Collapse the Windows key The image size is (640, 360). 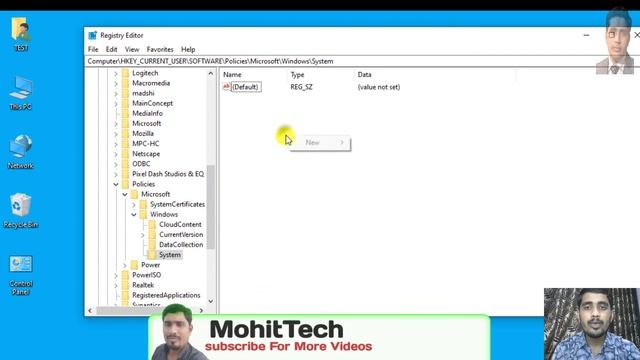(x=134, y=215)
